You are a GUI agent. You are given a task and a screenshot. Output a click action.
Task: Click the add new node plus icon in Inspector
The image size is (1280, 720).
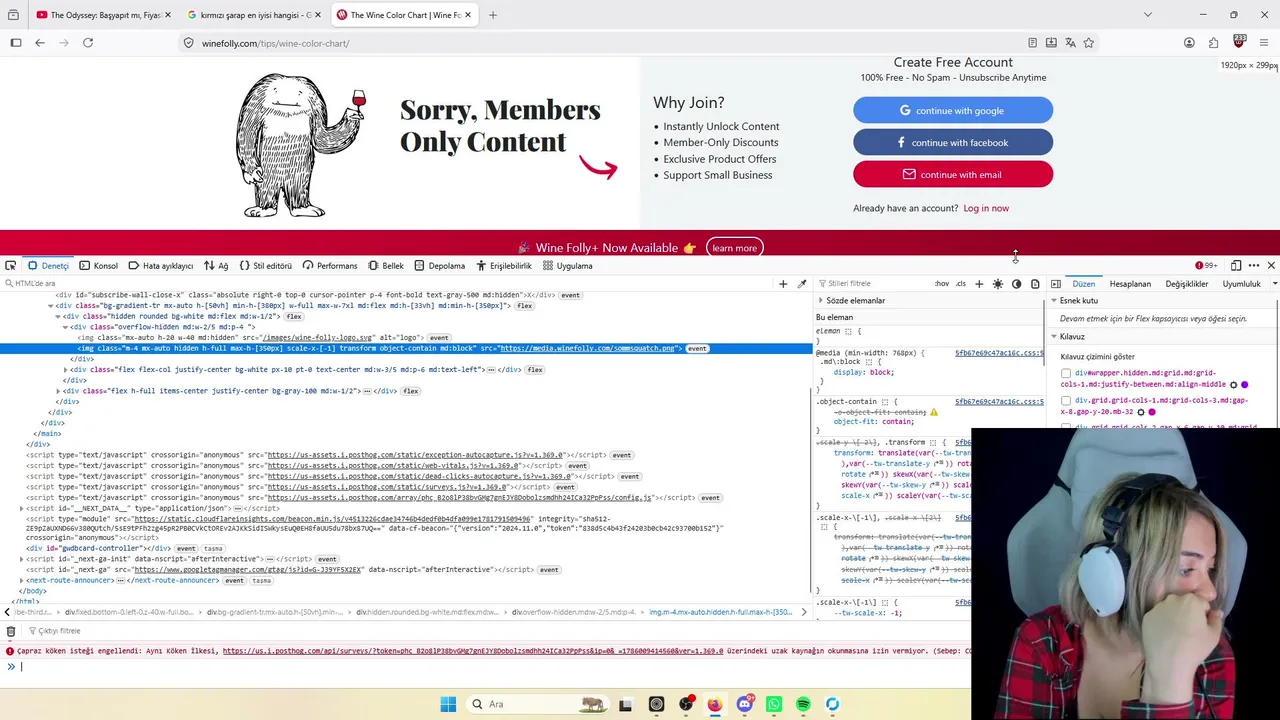[x=783, y=284]
